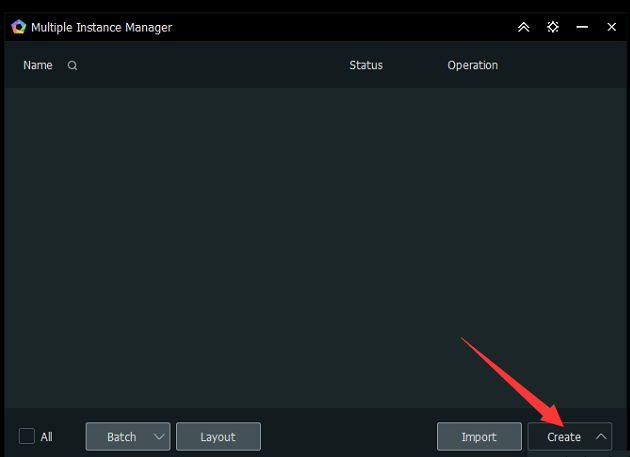The image size is (630, 457).
Task: Click the All label beside the checkbox
Action: (x=47, y=437)
